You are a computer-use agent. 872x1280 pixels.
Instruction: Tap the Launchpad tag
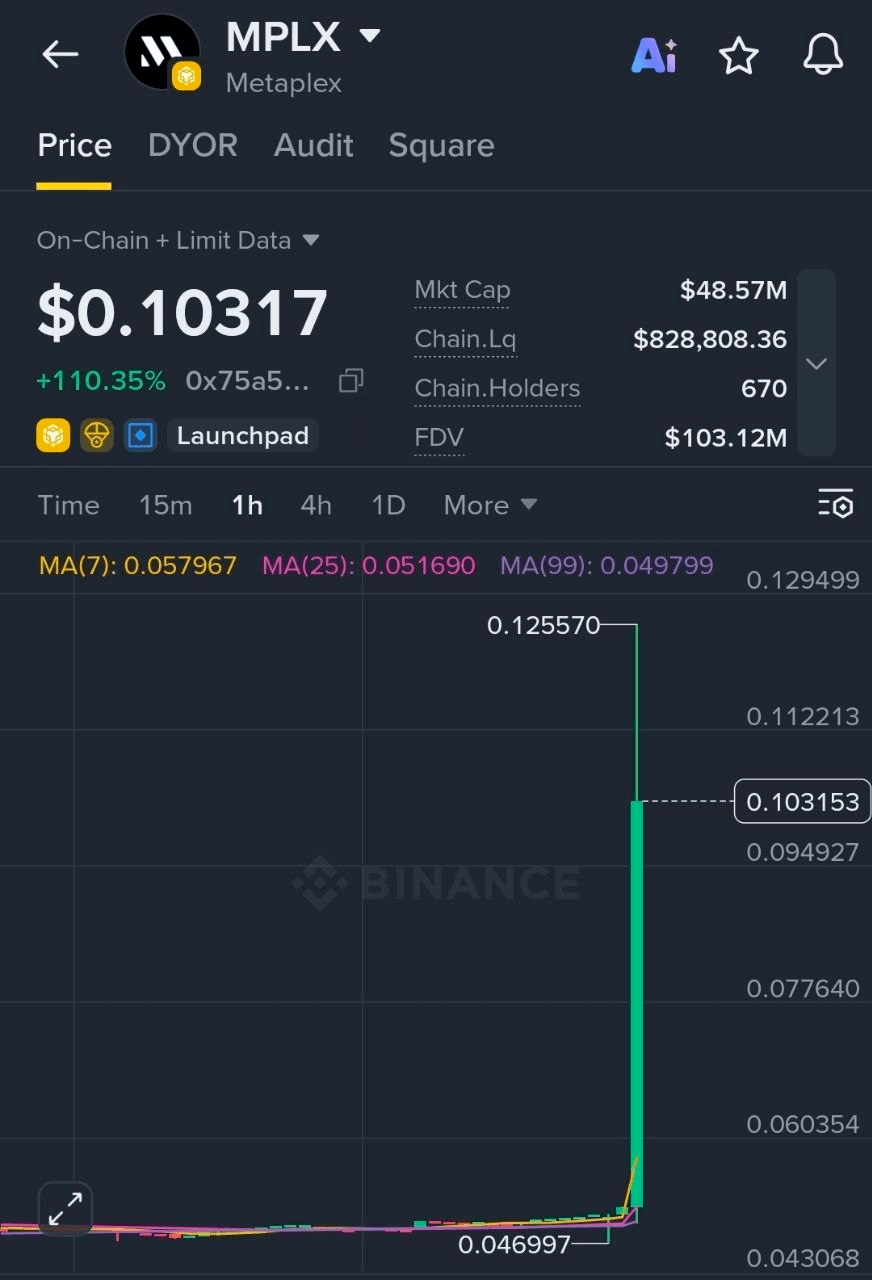(x=243, y=436)
